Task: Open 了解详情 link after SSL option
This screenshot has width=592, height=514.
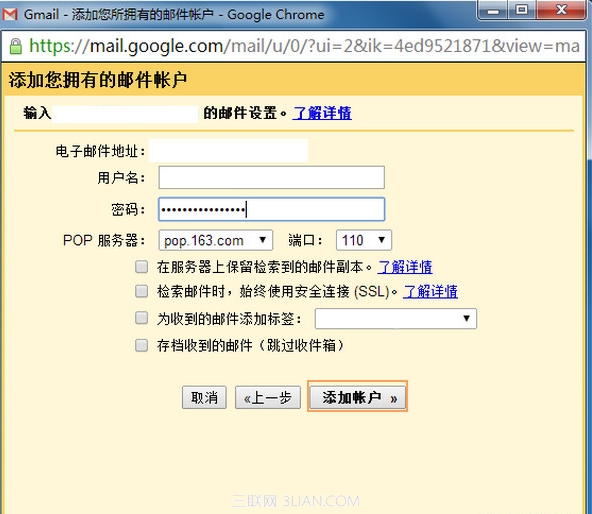Action: [x=430, y=292]
